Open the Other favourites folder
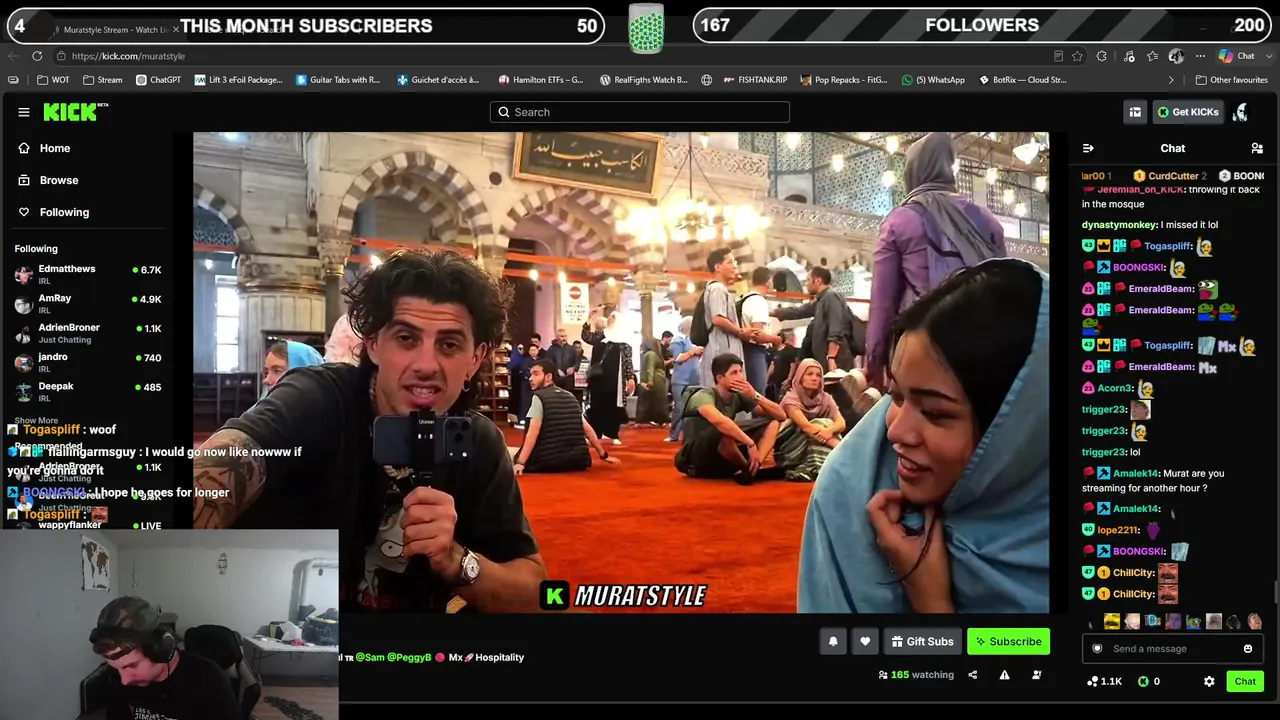Image resolution: width=1280 pixels, height=720 pixels. click(1231, 80)
